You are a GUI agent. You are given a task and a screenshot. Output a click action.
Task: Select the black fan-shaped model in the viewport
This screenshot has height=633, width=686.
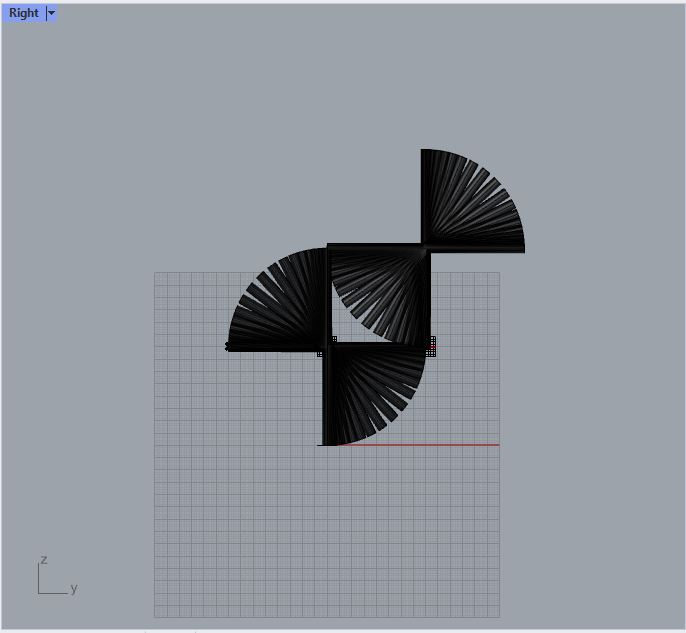point(376,297)
